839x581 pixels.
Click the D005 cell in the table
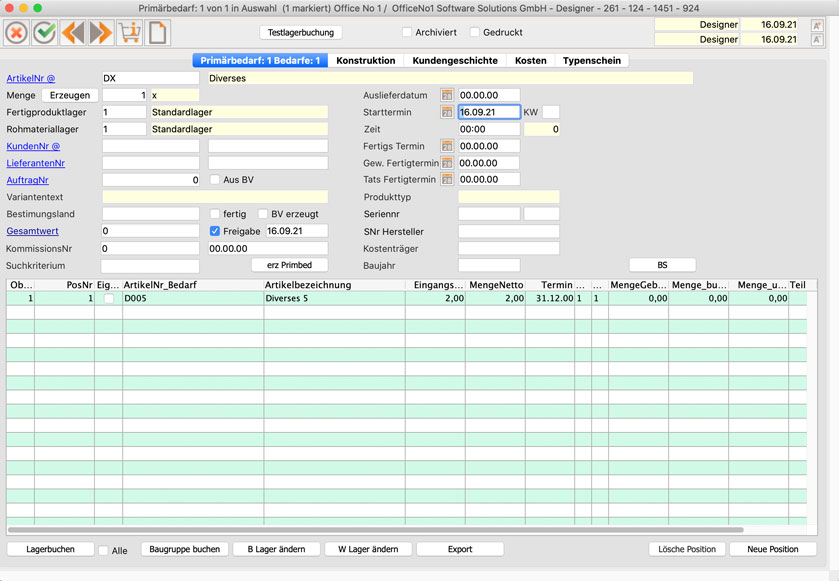click(193, 299)
